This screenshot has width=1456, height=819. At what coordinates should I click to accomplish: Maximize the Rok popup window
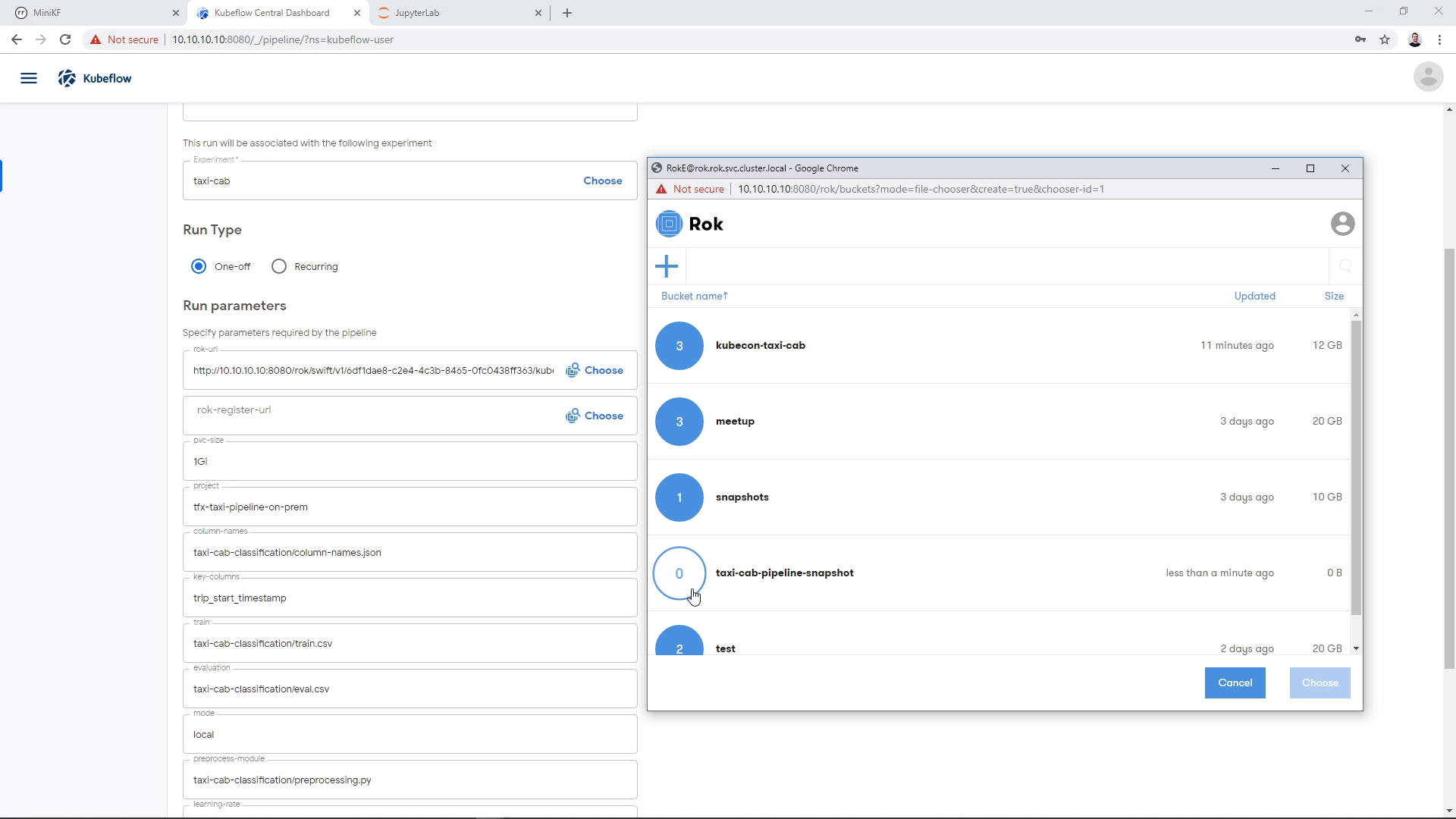tap(1310, 168)
